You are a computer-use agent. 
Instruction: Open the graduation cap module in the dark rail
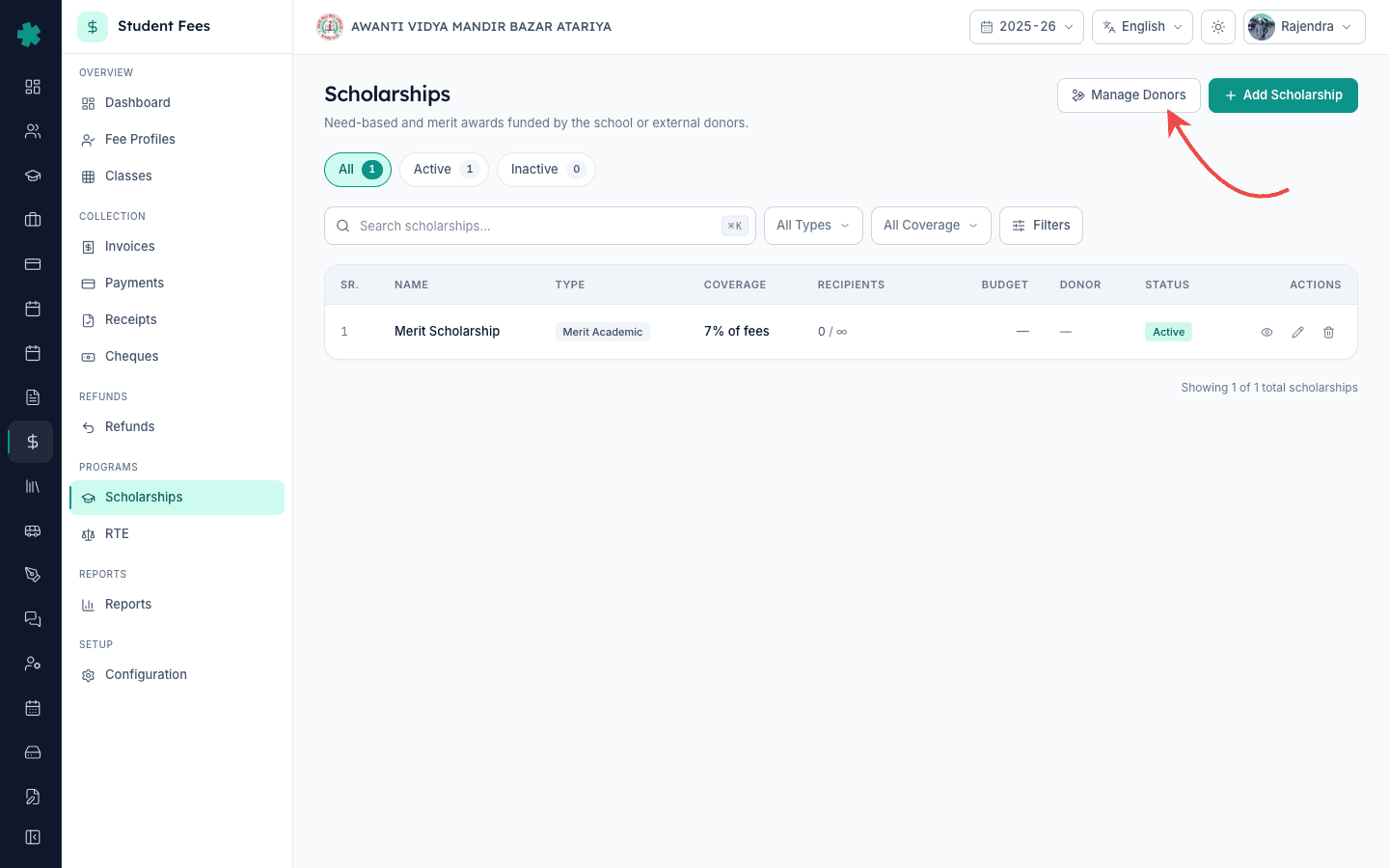[x=33, y=176]
